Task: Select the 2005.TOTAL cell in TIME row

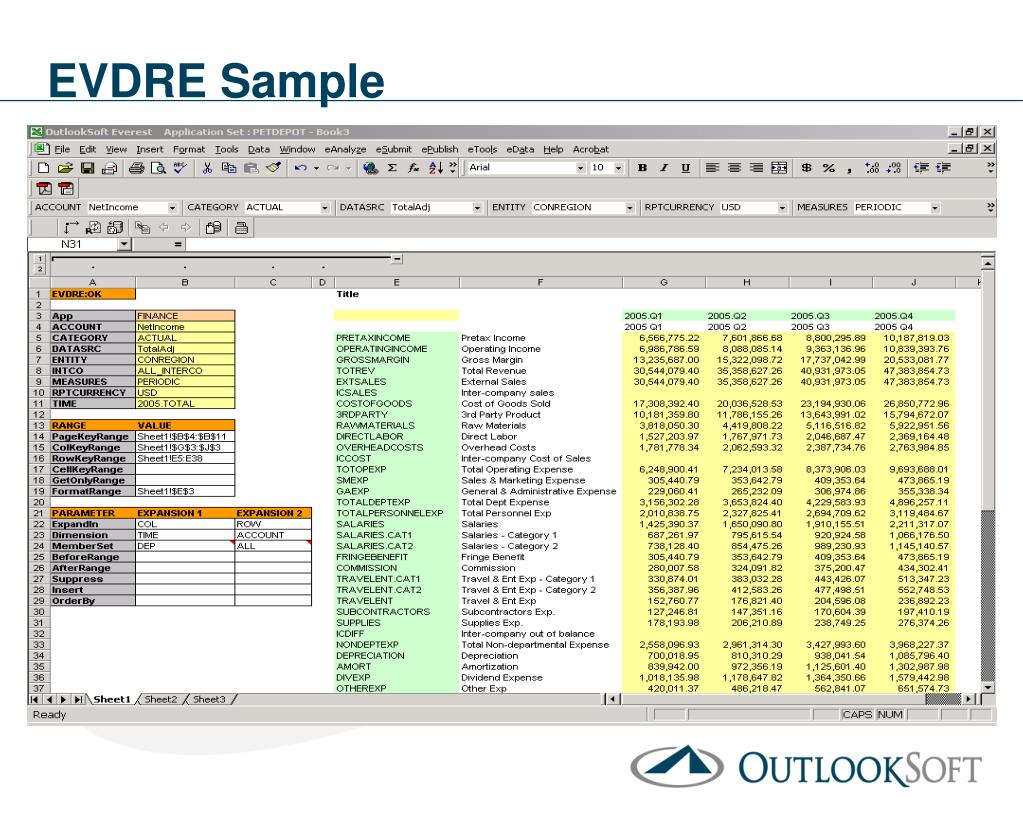Action: click(x=185, y=404)
